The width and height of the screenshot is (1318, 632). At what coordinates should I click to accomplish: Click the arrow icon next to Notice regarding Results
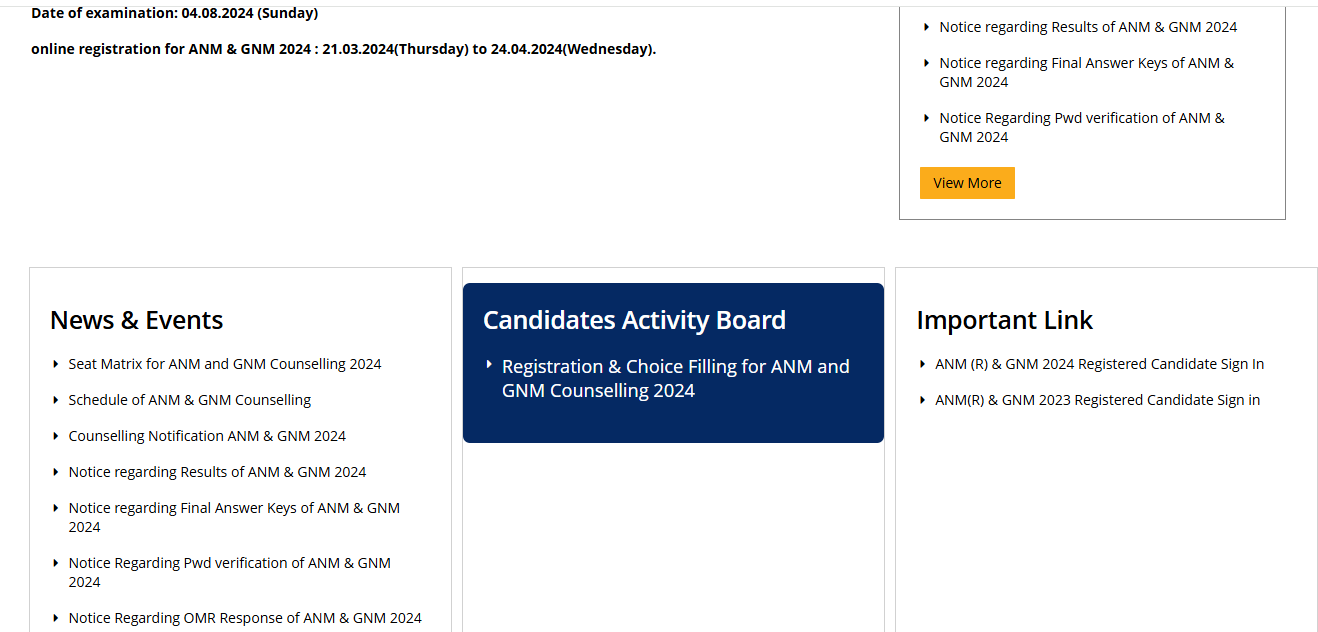[x=56, y=471]
